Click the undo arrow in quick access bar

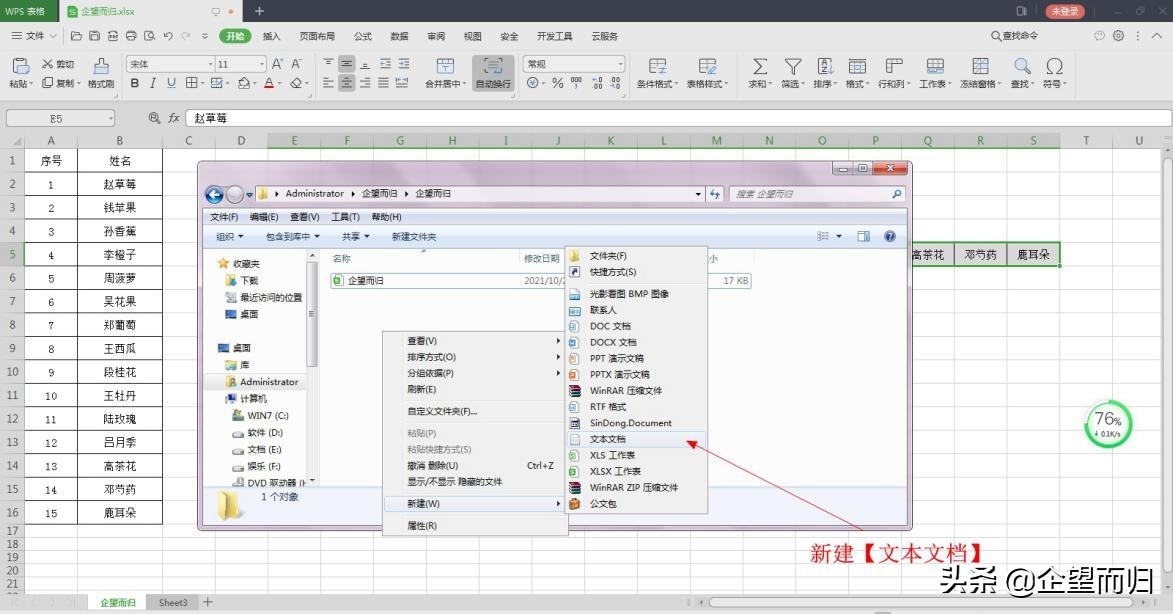(x=168, y=35)
